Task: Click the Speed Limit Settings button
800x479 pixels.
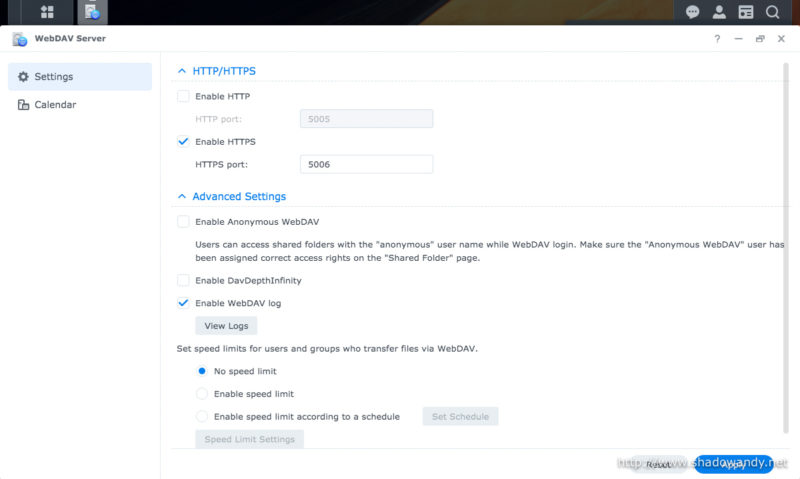Action: 249,439
